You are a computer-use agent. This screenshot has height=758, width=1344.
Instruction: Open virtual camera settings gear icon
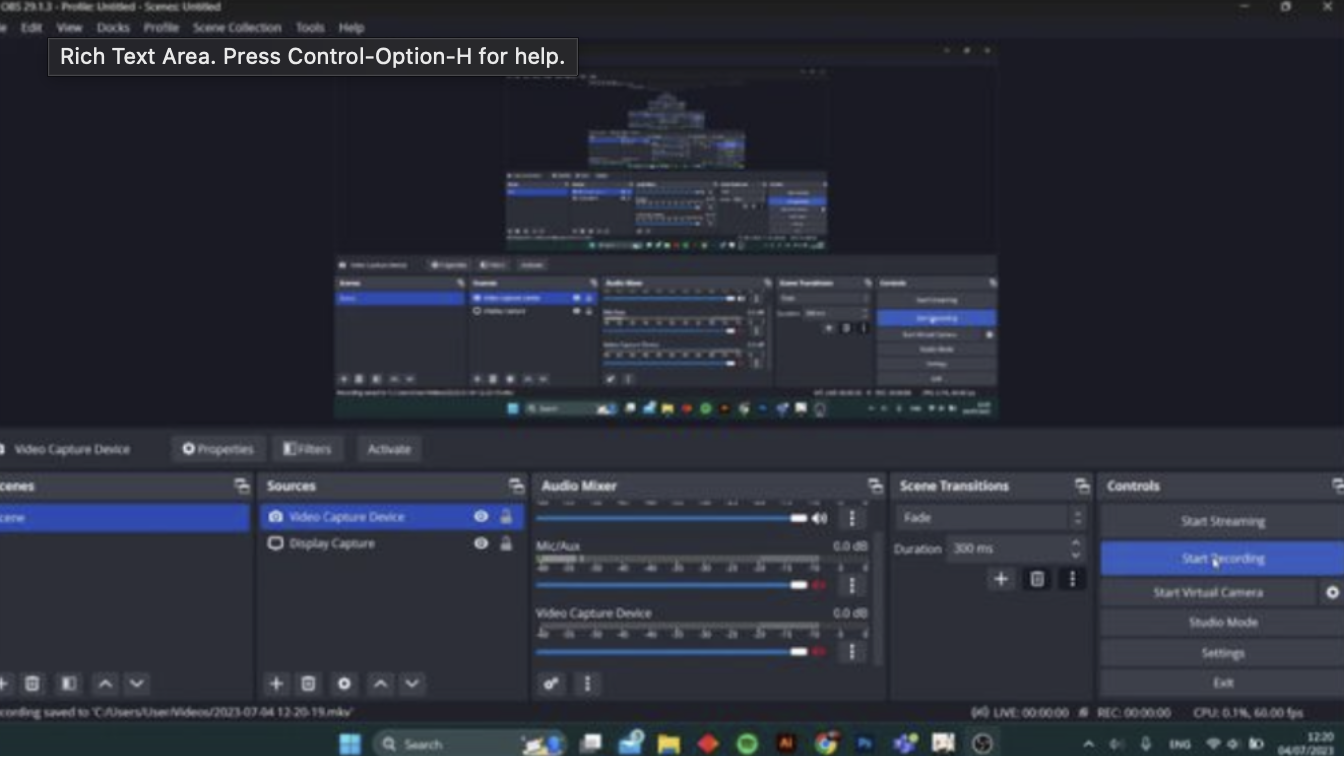pos(1332,593)
